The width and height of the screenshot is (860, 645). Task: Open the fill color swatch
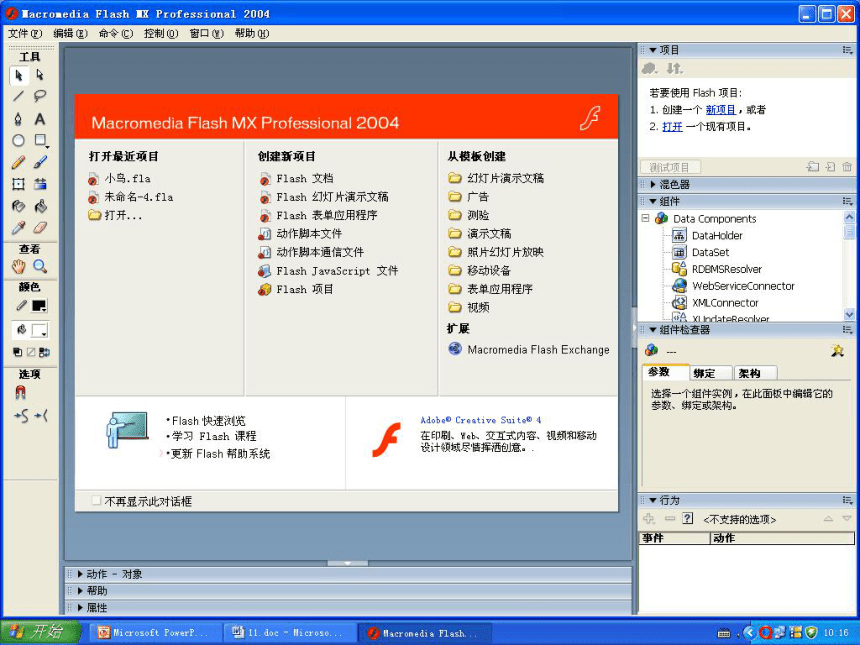(39, 330)
